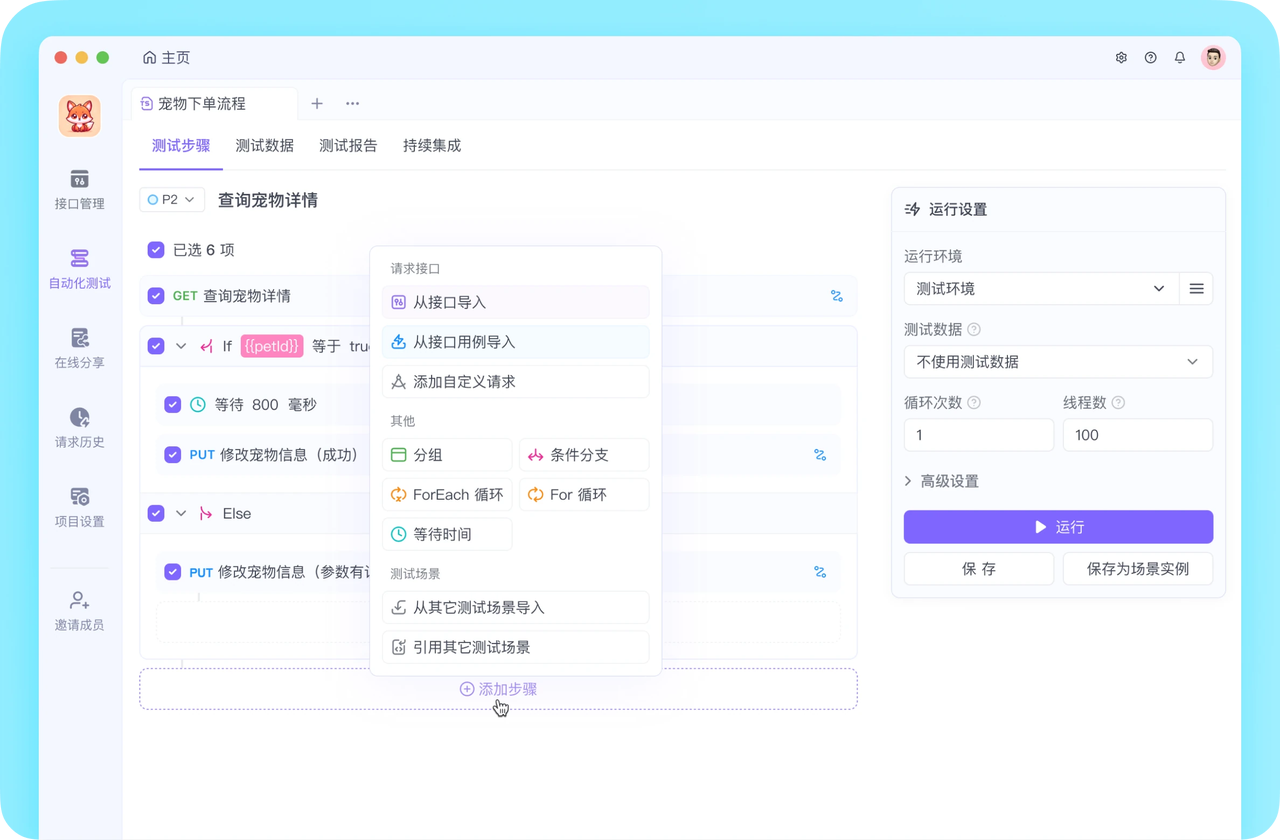Open the 不使用测试数据 dropdown
The image size is (1280, 840).
1058,361
